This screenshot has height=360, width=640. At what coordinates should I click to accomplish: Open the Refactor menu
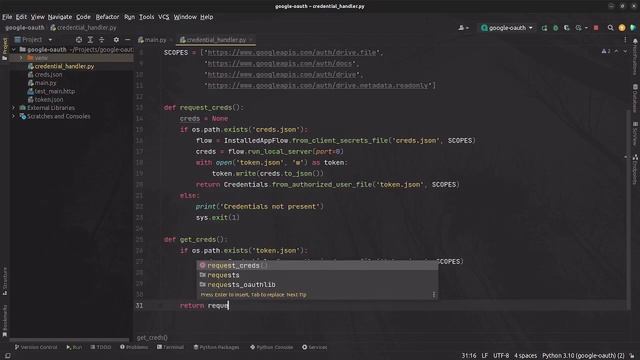coord(107,17)
